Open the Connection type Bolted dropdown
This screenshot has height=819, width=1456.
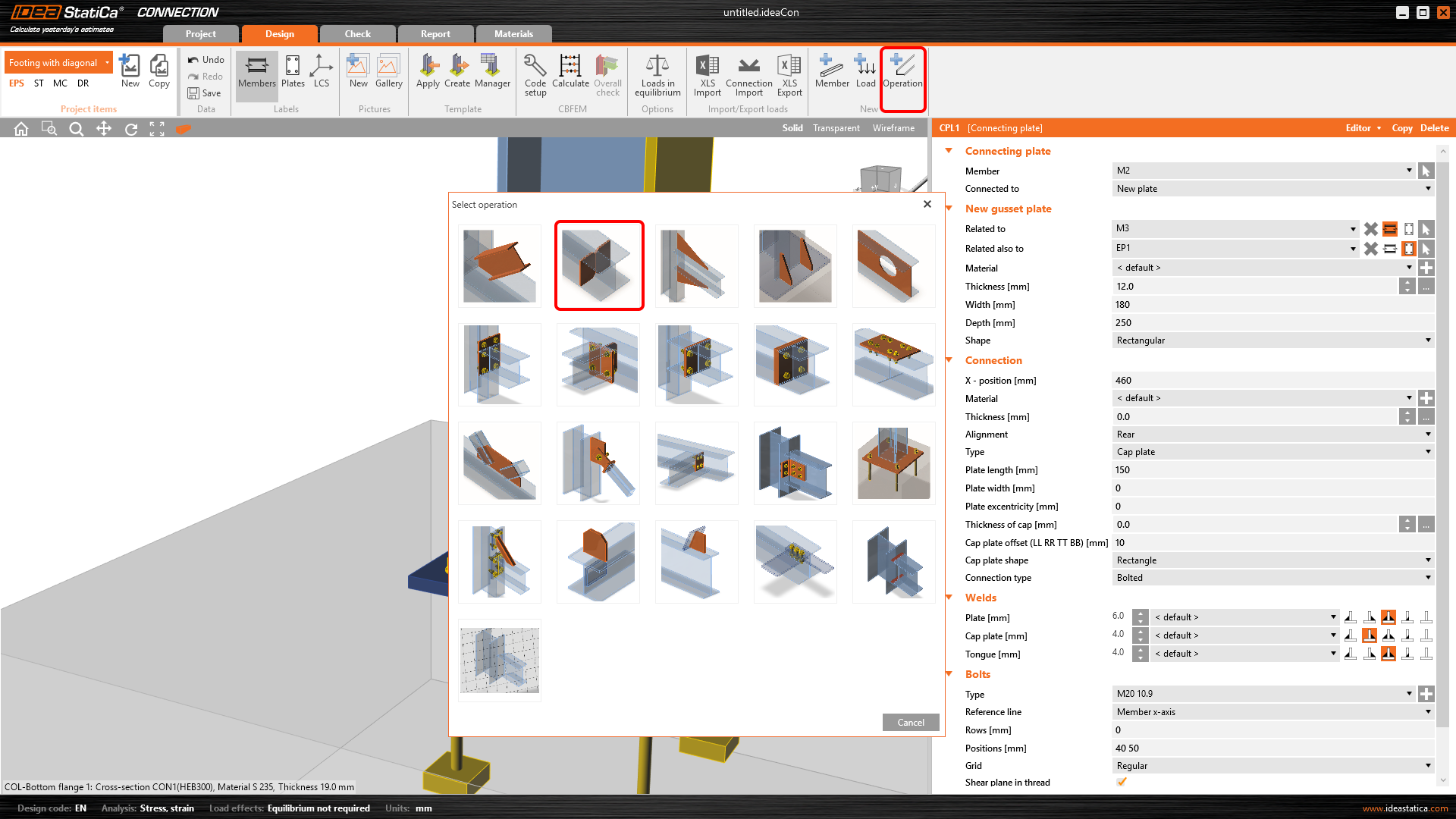pyautogui.click(x=1272, y=578)
